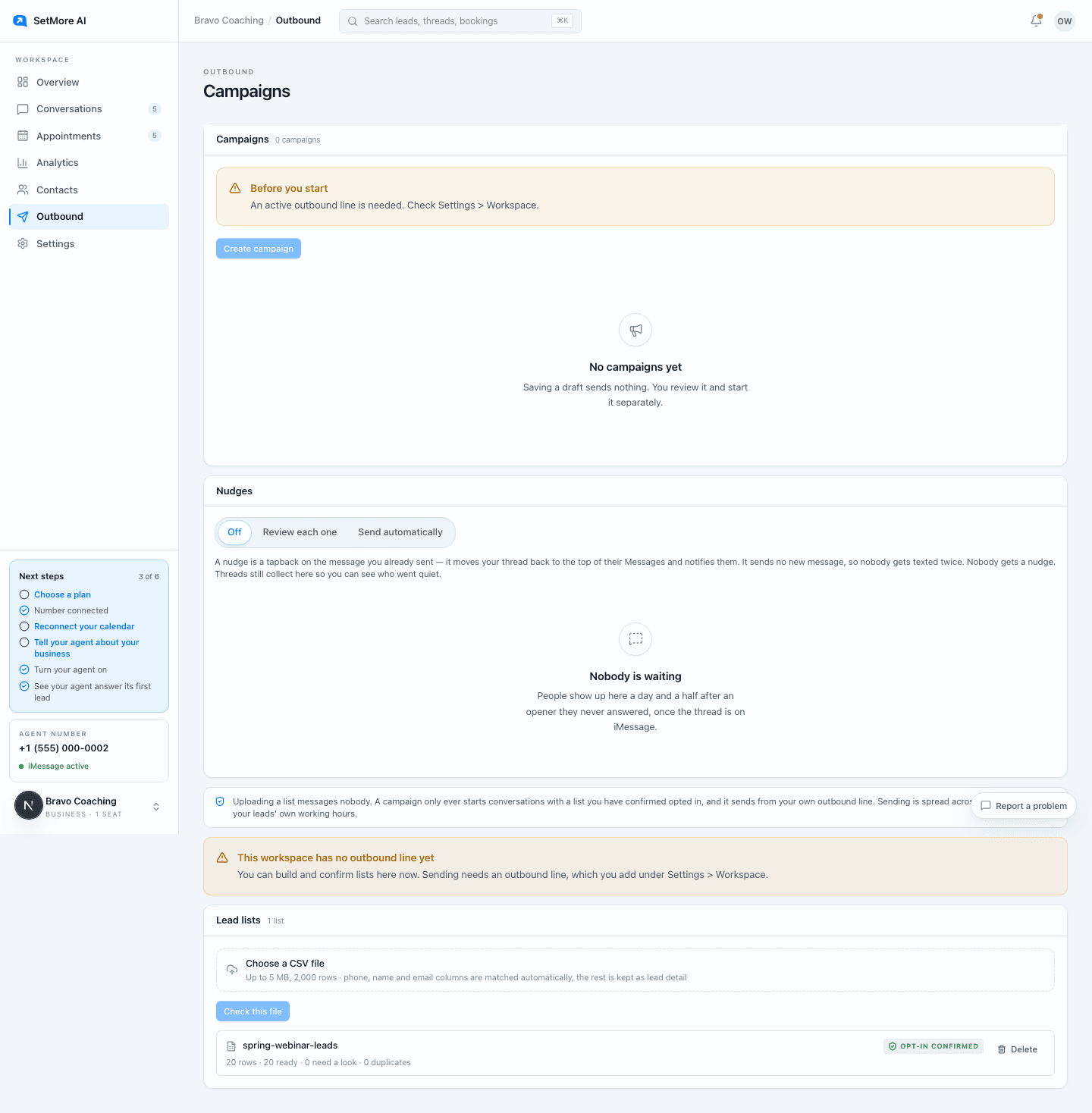Click Bravo Coaching breadcrumb link

[x=229, y=20]
